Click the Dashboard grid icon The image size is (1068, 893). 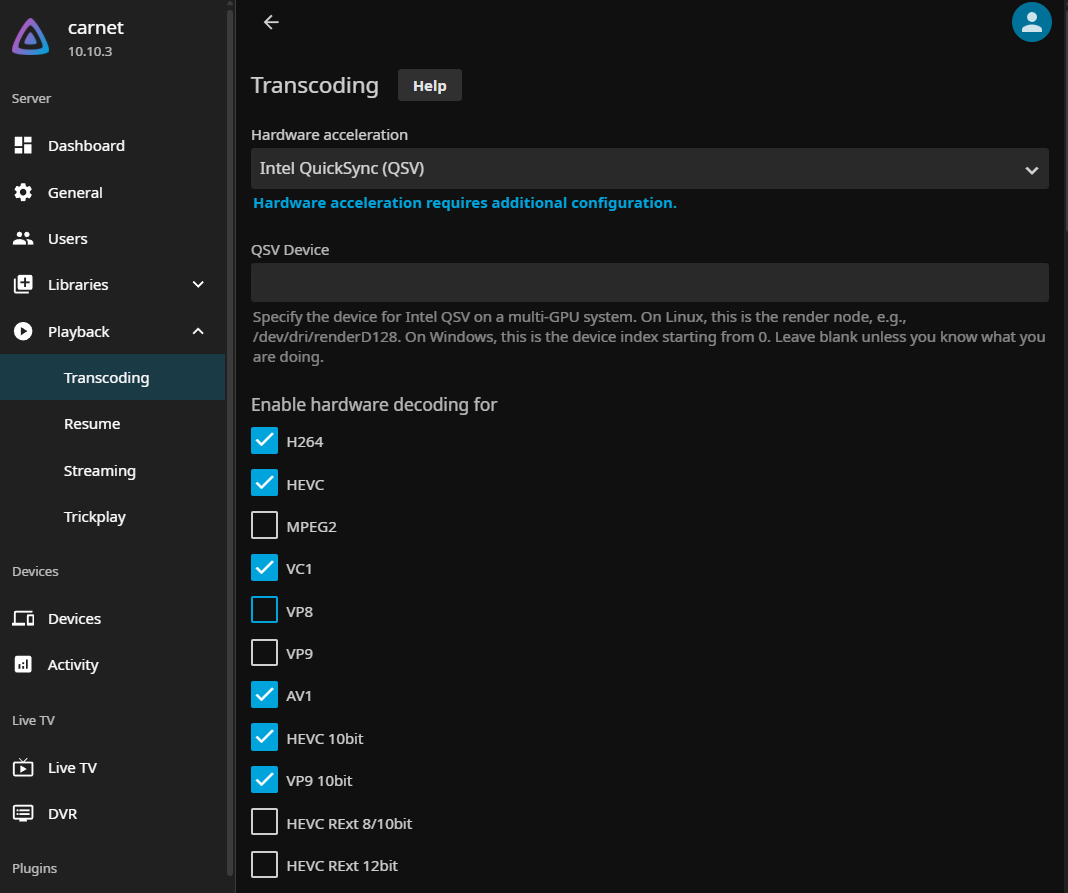click(x=23, y=145)
